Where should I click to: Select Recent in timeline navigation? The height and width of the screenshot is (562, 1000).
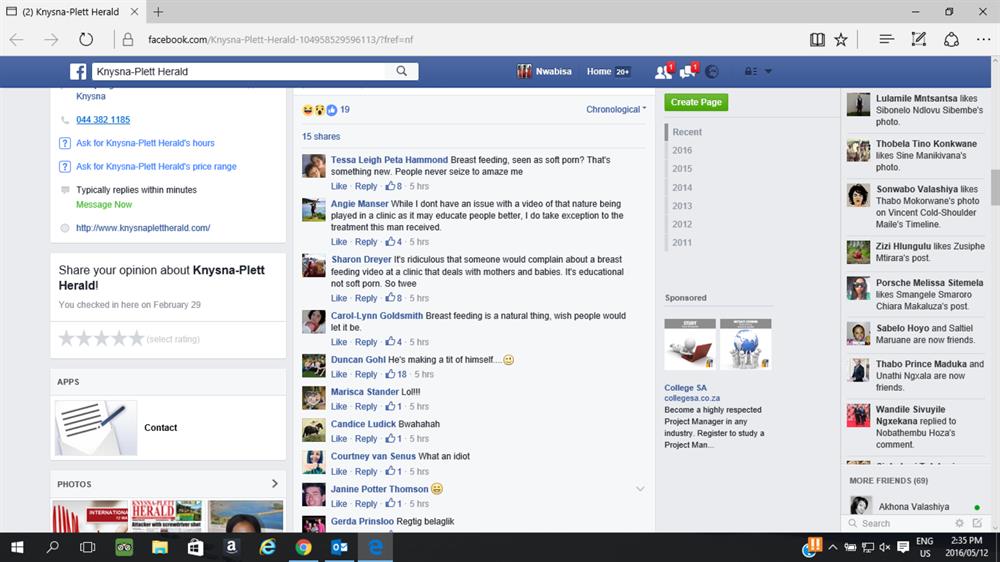tap(687, 132)
